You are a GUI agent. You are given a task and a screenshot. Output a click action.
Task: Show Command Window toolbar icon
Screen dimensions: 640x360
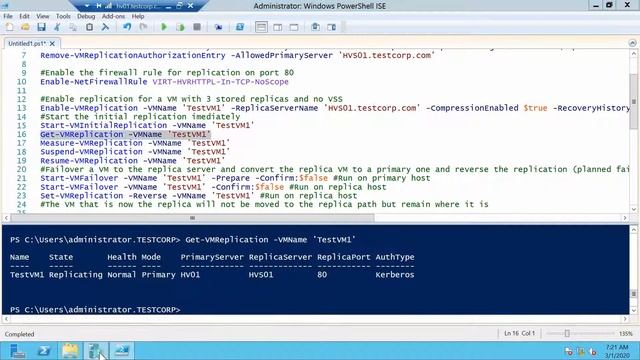click(316, 27)
